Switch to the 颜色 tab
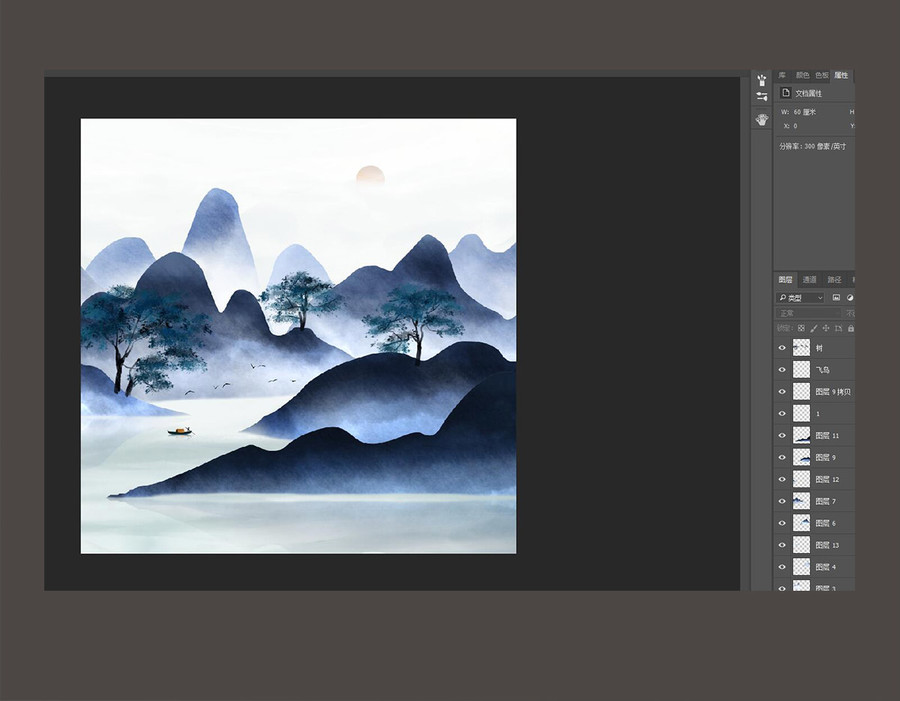The image size is (900, 701). (802, 75)
